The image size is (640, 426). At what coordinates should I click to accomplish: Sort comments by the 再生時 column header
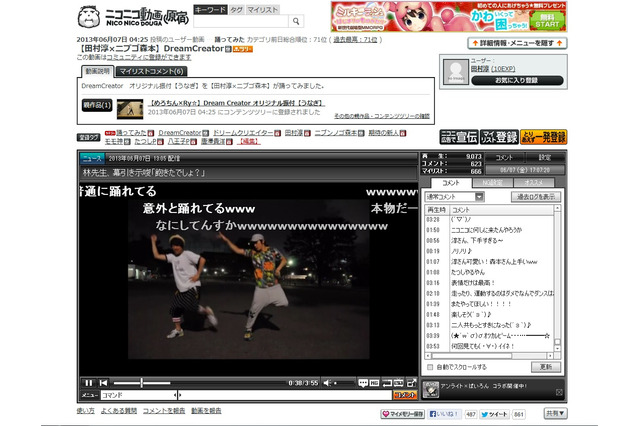436,210
